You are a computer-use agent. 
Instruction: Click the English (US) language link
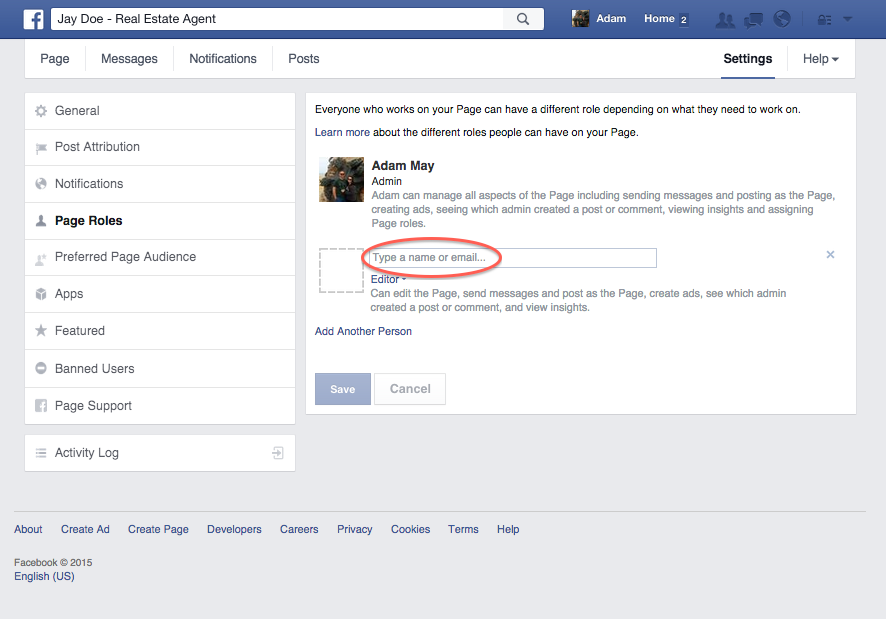pos(44,576)
